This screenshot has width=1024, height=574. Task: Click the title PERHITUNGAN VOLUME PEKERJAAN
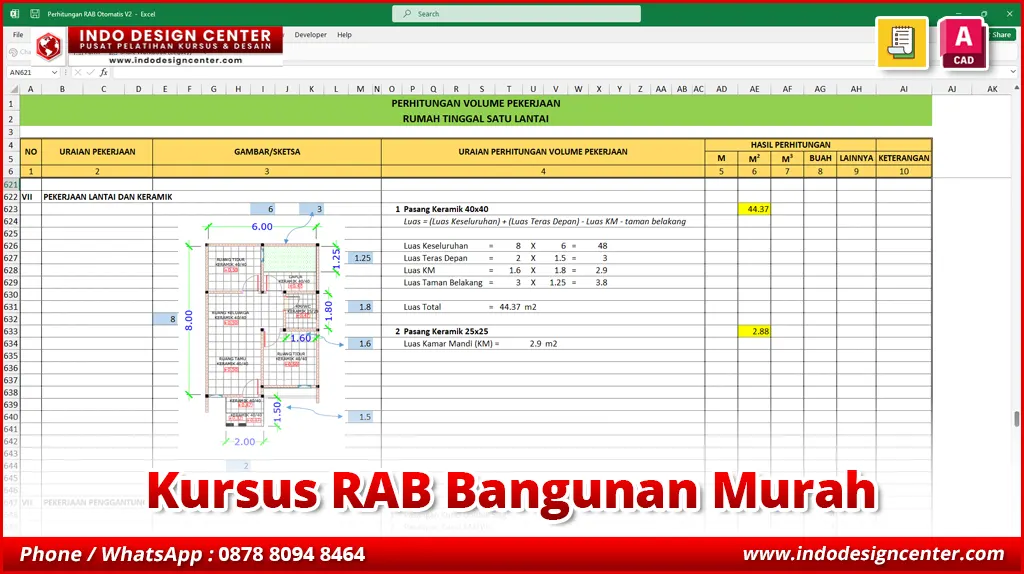(x=475, y=103)
